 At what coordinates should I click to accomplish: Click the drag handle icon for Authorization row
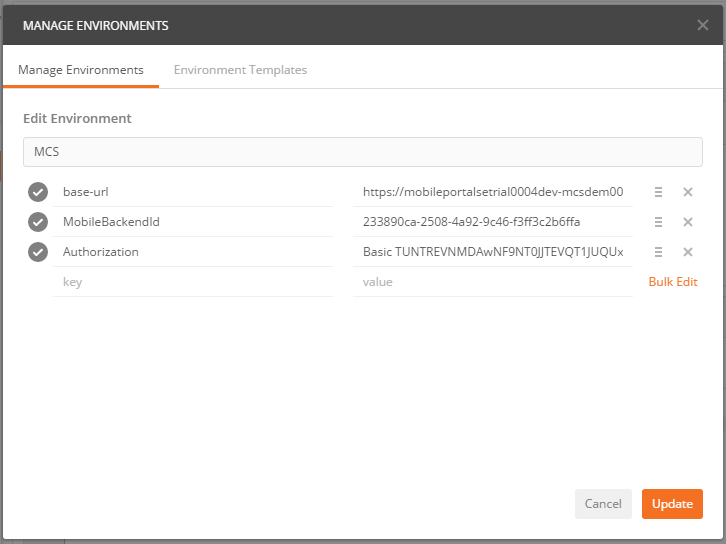(x=658, y=252)
